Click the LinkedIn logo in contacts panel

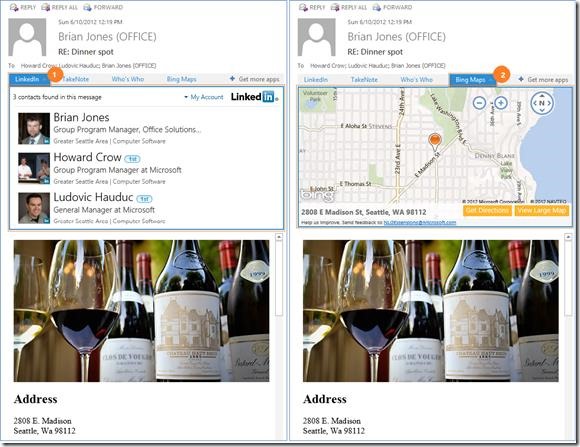tap(255, 97)
